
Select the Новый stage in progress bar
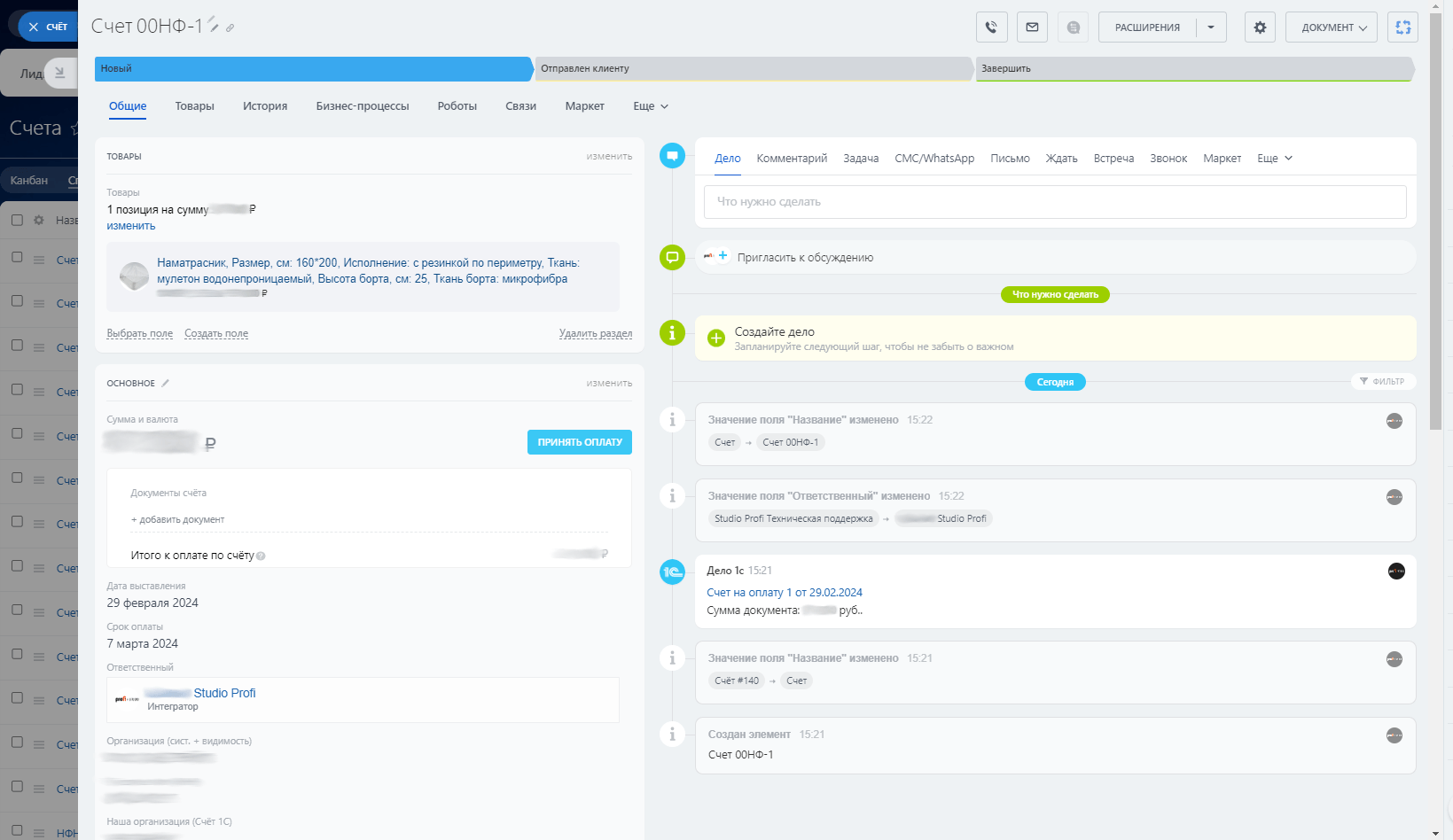point(314,69)
